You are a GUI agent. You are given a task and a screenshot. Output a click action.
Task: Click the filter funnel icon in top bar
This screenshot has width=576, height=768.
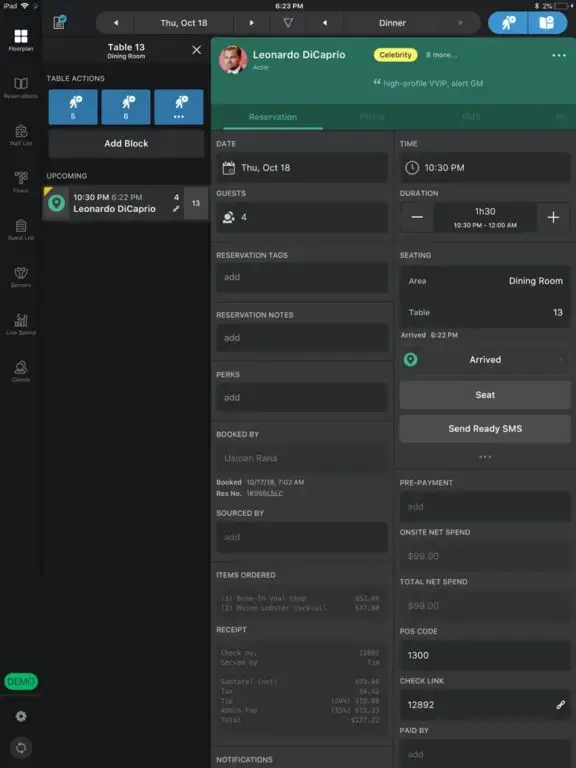[288, 23]
